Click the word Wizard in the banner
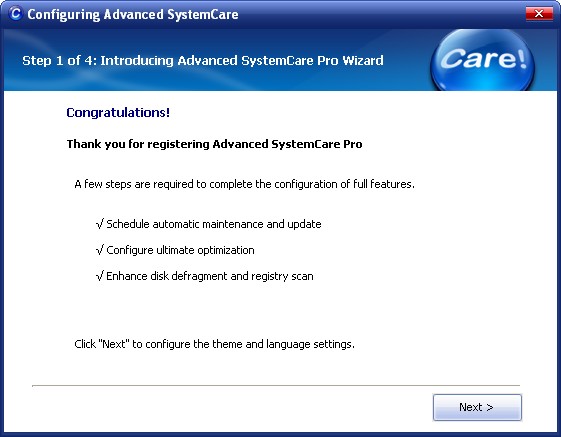561x437 pixels. (x=363, y=60)
